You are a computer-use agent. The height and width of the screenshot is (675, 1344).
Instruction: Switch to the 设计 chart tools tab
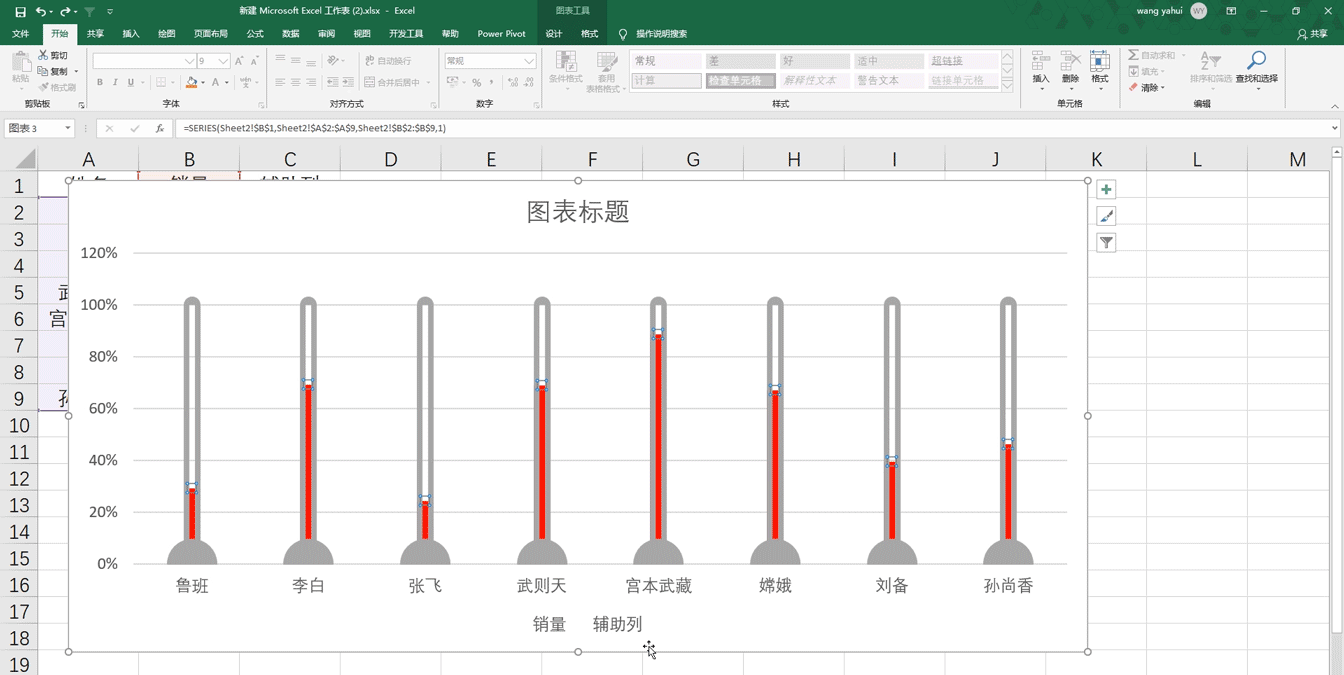553,33
